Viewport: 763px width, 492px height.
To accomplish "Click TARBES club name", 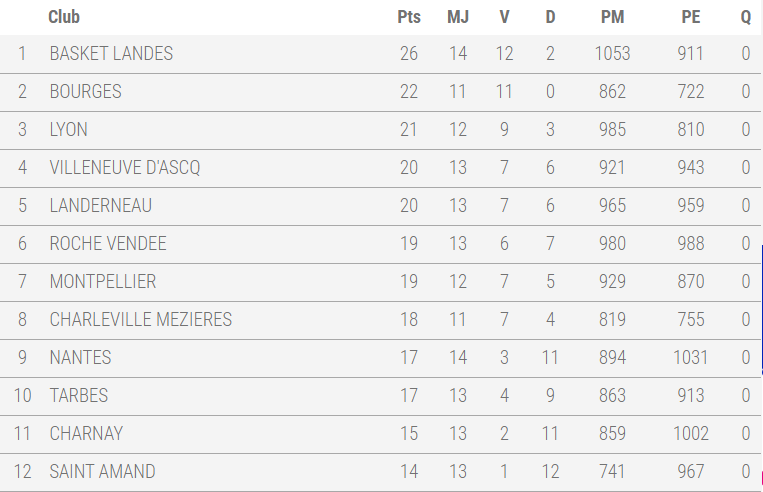I will pyautogui.click(x=79, y=396).
